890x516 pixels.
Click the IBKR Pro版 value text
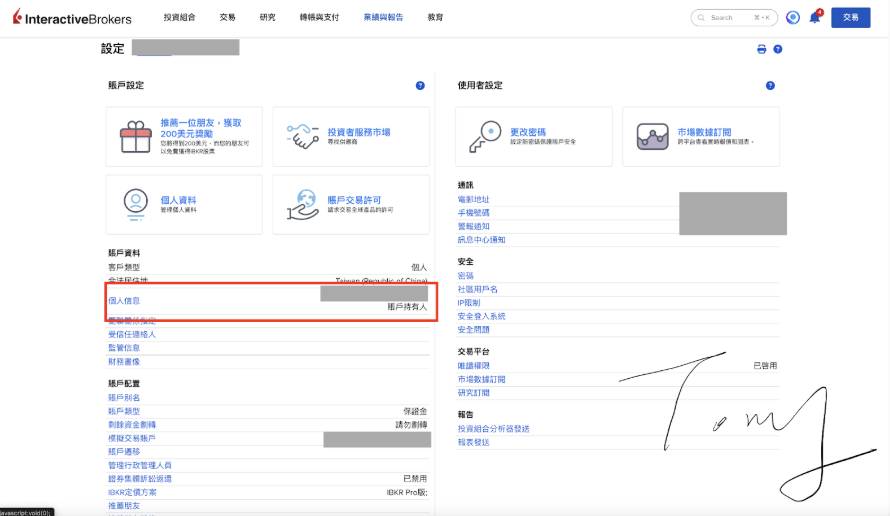pos(407,493)
